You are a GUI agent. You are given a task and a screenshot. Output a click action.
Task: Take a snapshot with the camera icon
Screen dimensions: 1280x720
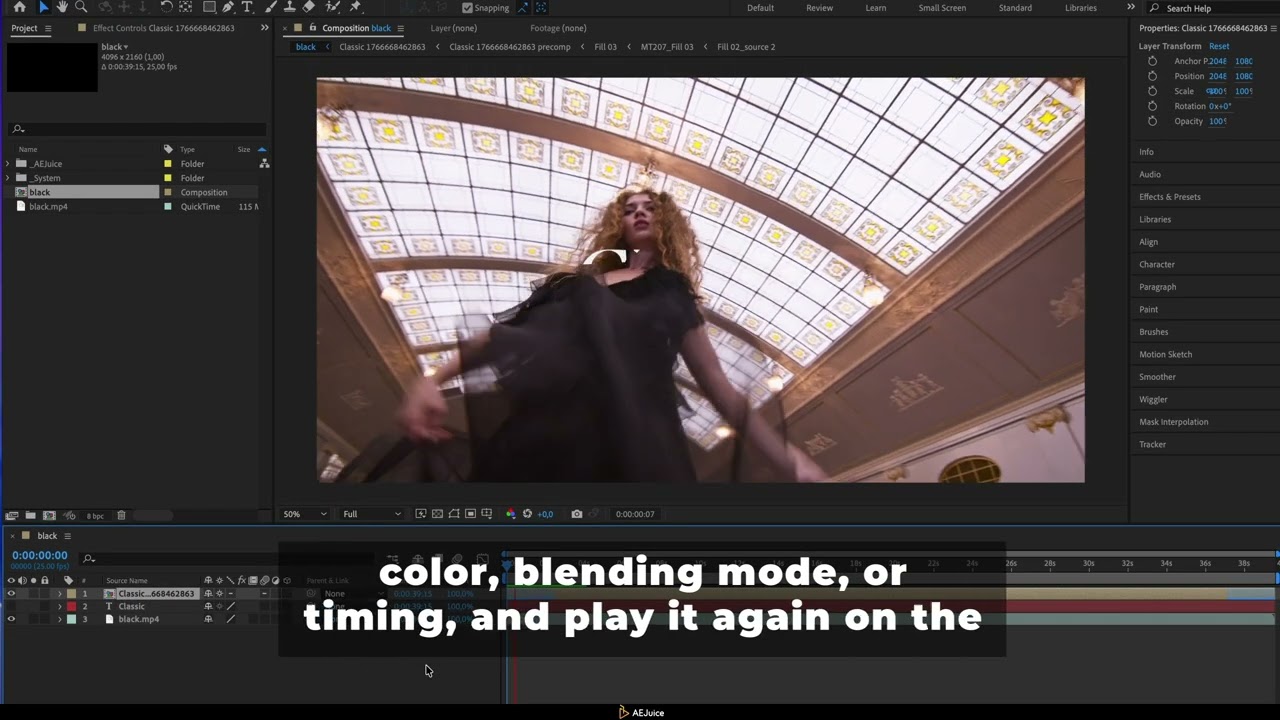[x=576, y=514]
